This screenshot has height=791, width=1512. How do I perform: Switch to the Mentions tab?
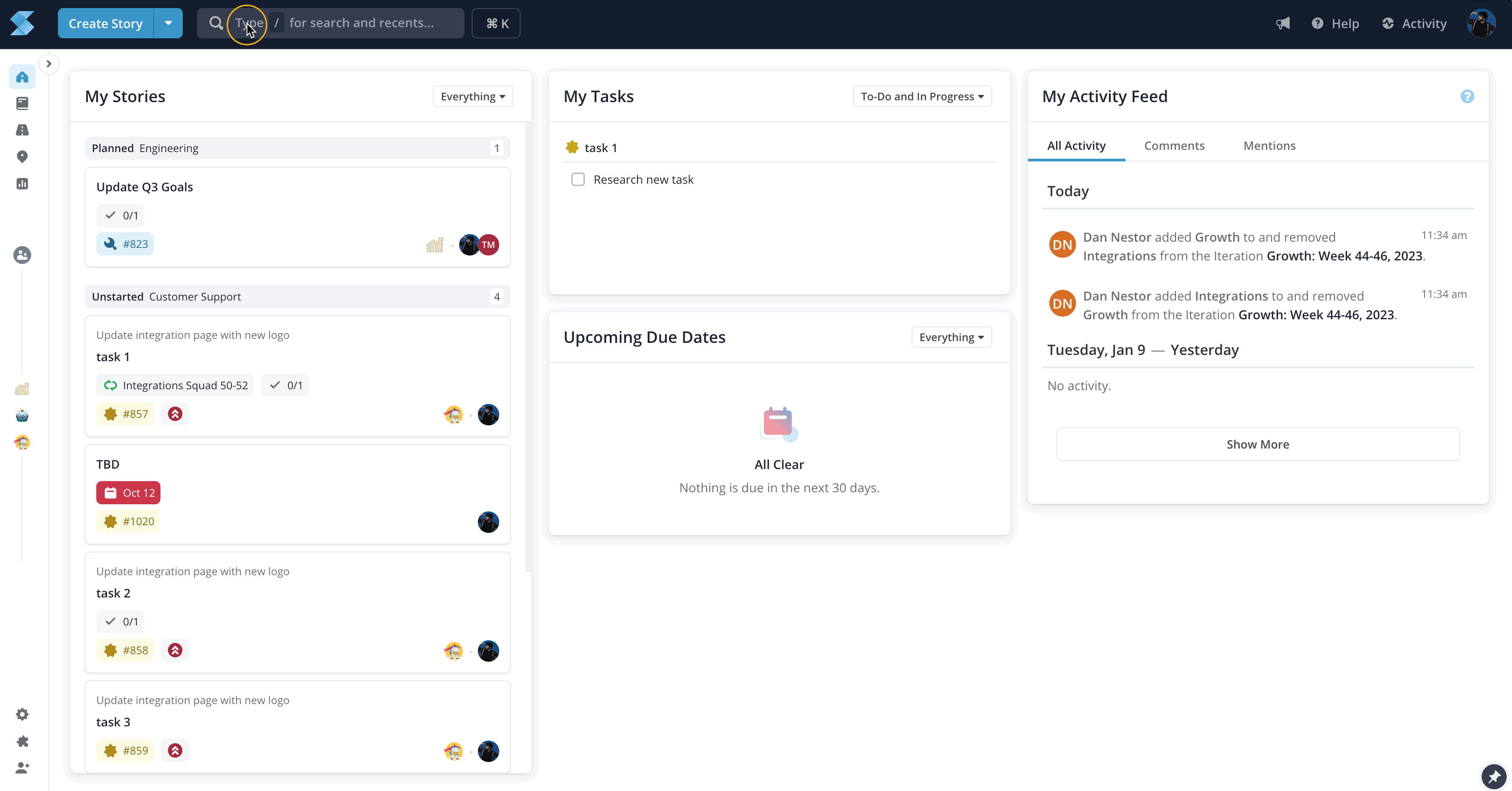click(x=1269, y=146)
